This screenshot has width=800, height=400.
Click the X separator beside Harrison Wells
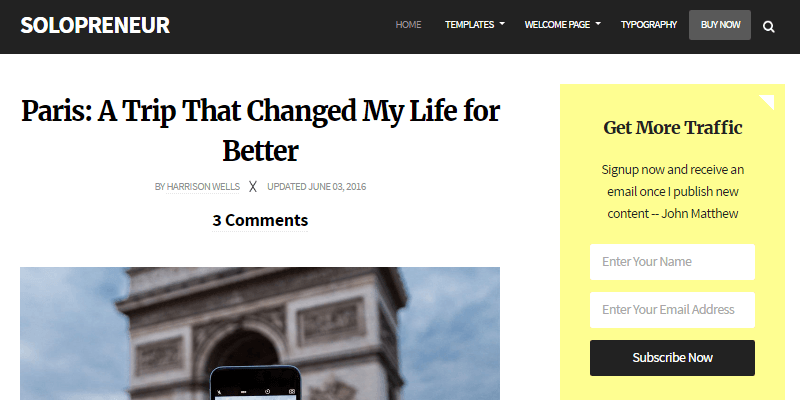click(x=253, y=186)
